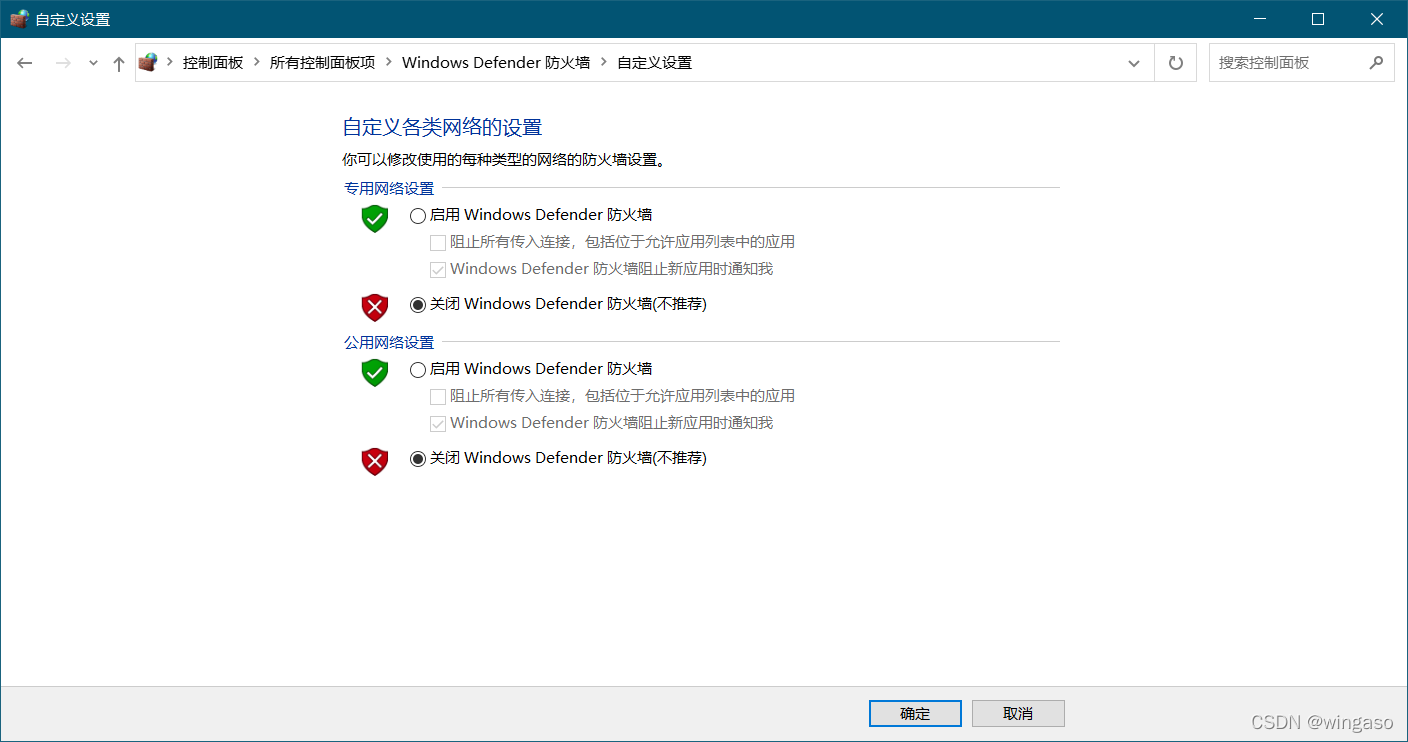The height and width of the screenshot is (742, 1408).
Task: Toggle 阻止新应用时通知我 under 专用网络设置
Action: 438,269
